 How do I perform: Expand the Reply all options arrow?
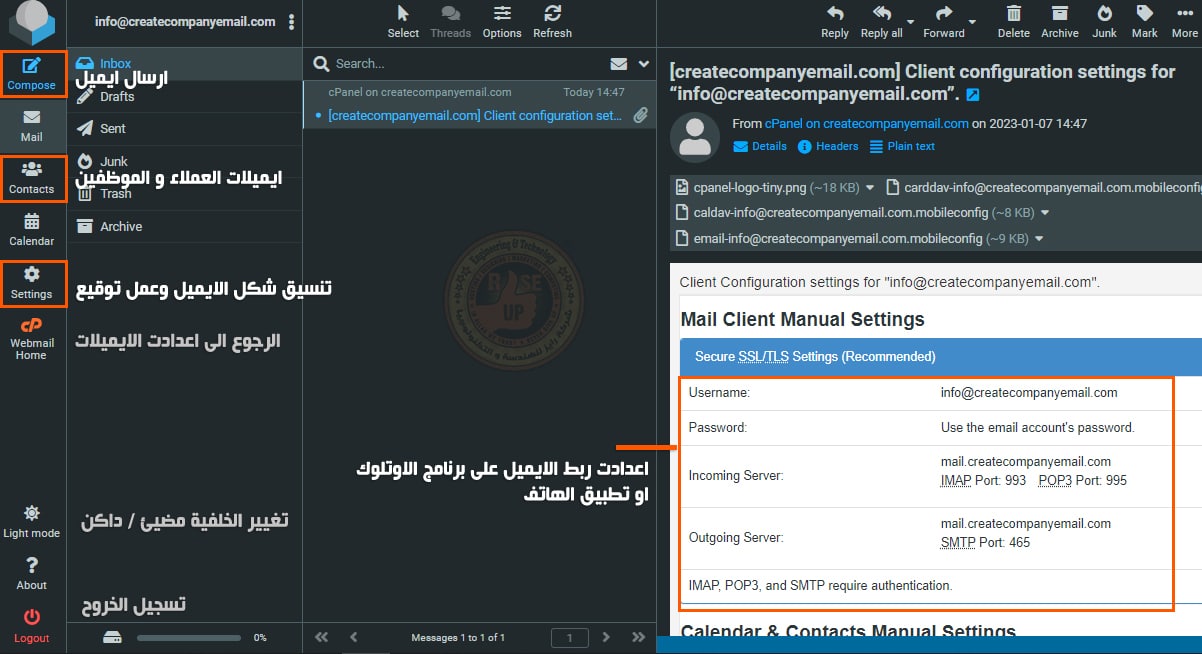click(x=910, y=22)
